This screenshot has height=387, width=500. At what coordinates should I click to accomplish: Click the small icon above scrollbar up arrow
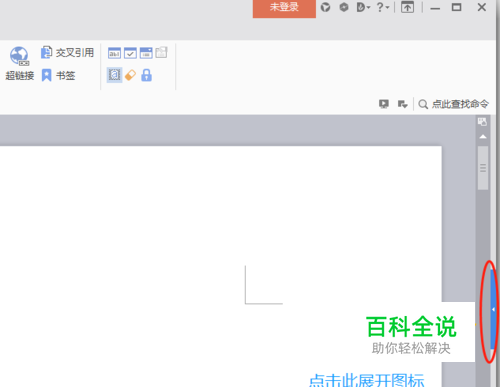coord(482,122)
